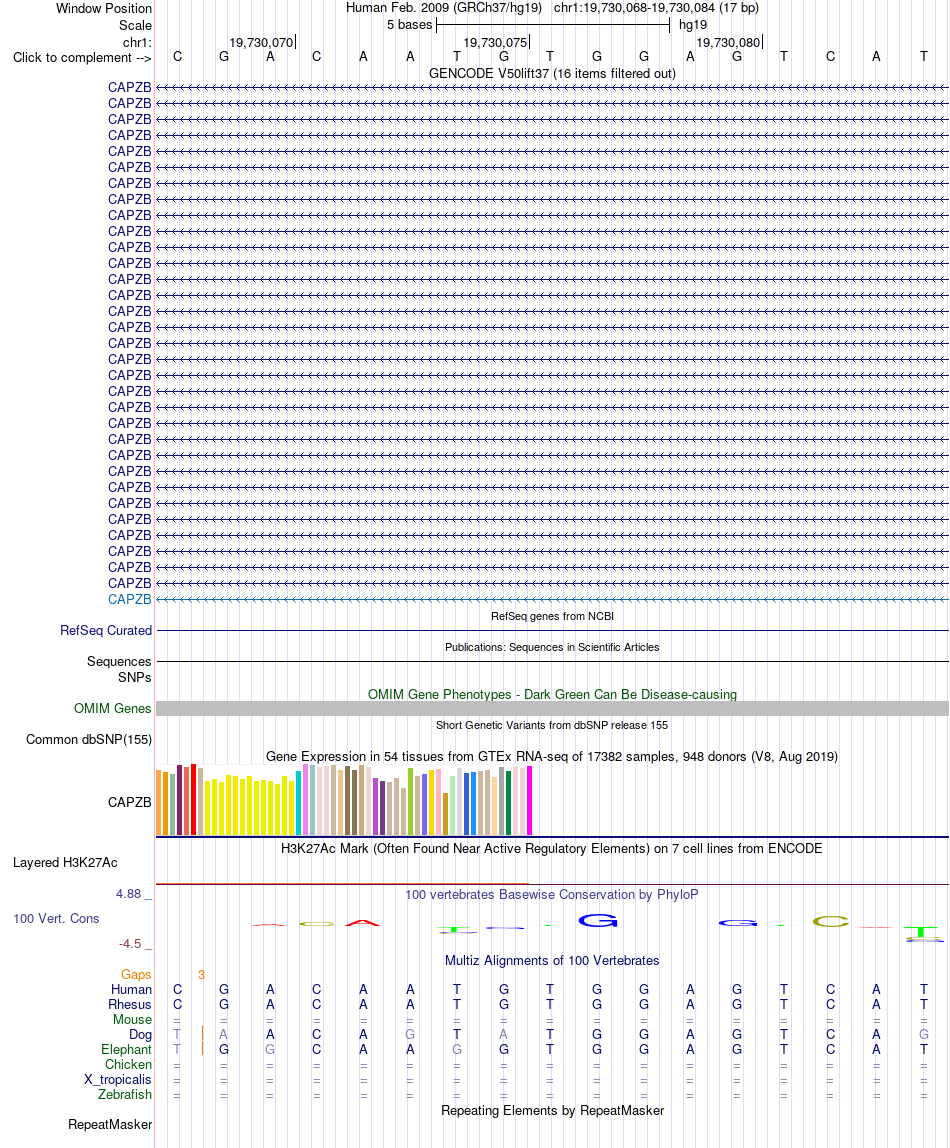
Task: Click the Sequences track label
Action: (x=119, y=662)
